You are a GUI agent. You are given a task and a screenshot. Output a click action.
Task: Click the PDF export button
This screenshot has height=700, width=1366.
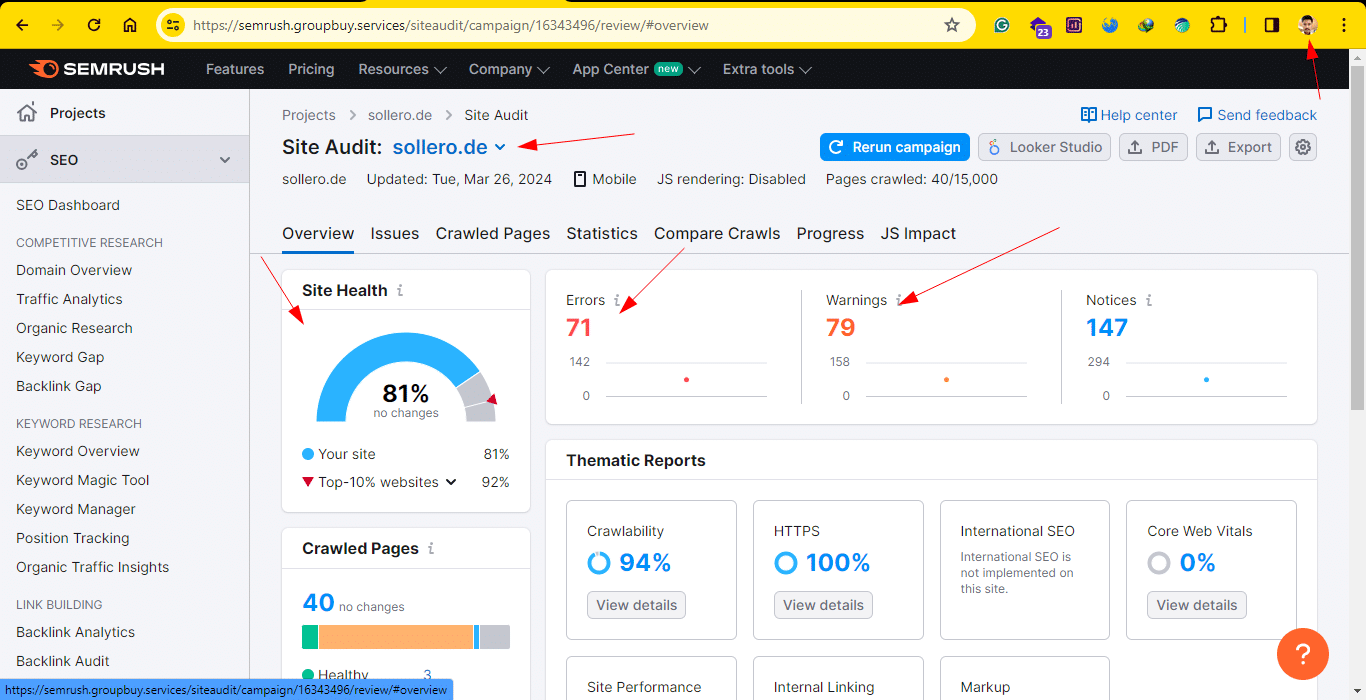pyautogui.click(x=1153, y=147)
